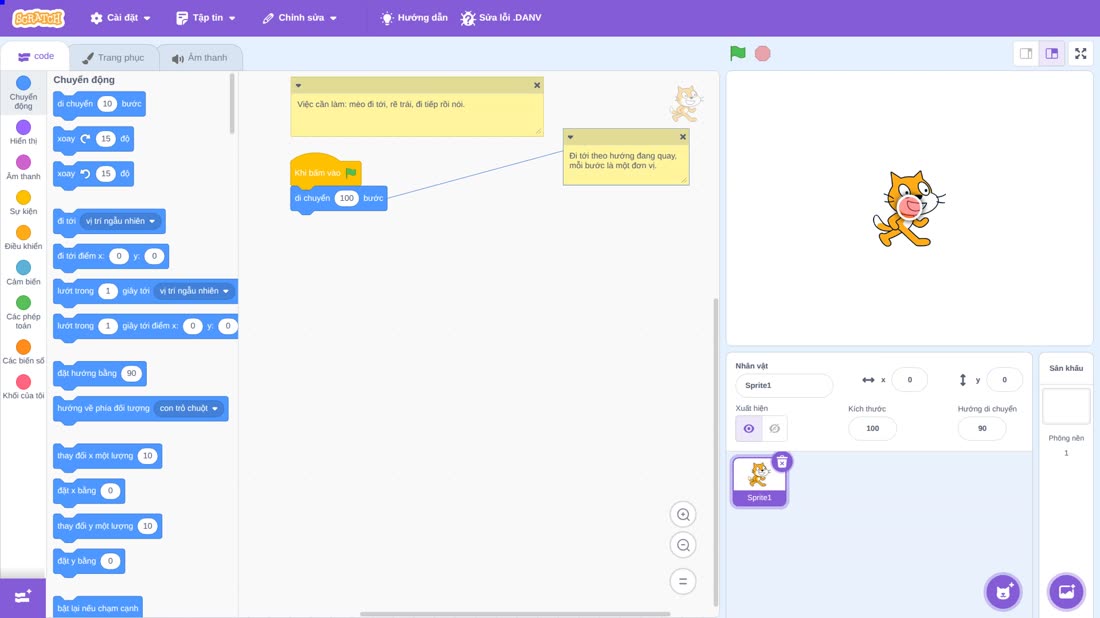The height and width of the screenshot is (618, 1100).
Task: Open 'con trỏ chuột' dropdown in hướng về block
Action: coord(189,408)
